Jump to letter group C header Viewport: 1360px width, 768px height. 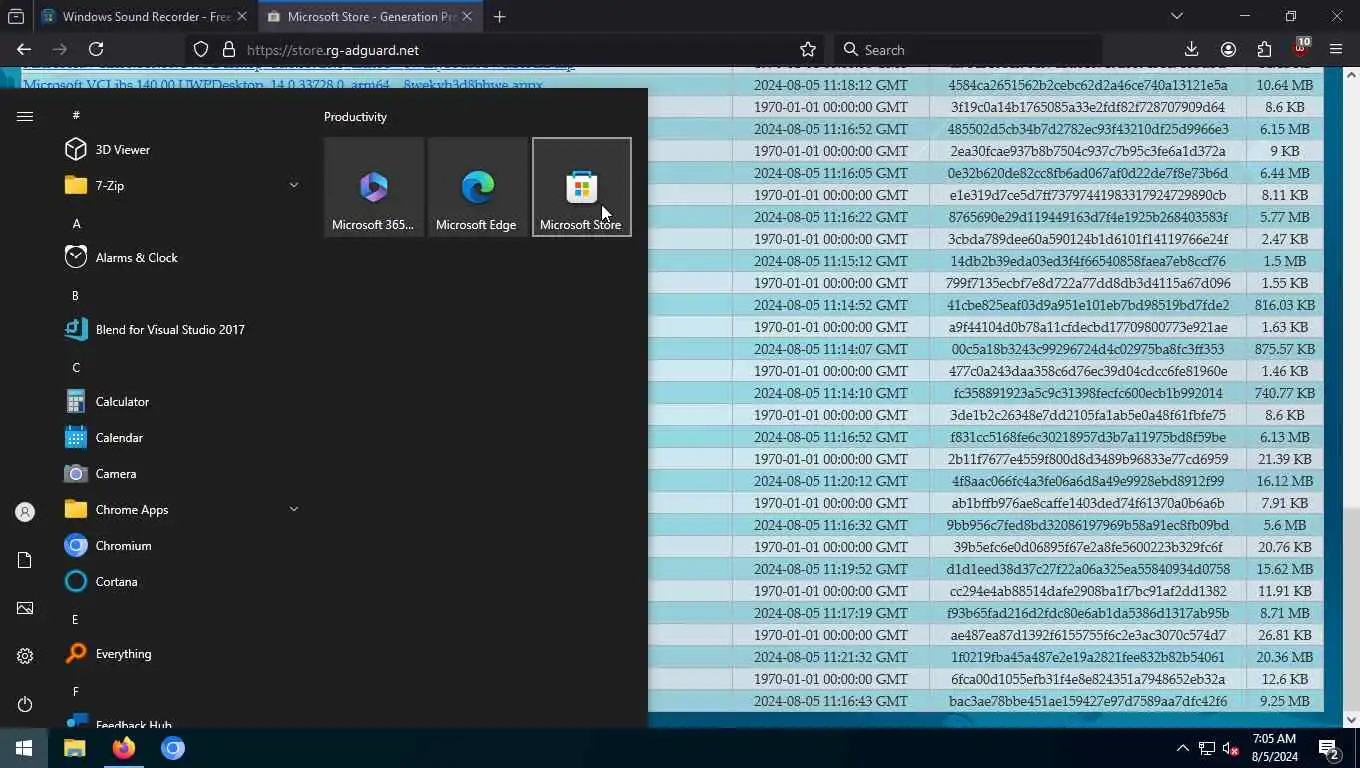tap(76, 368)
